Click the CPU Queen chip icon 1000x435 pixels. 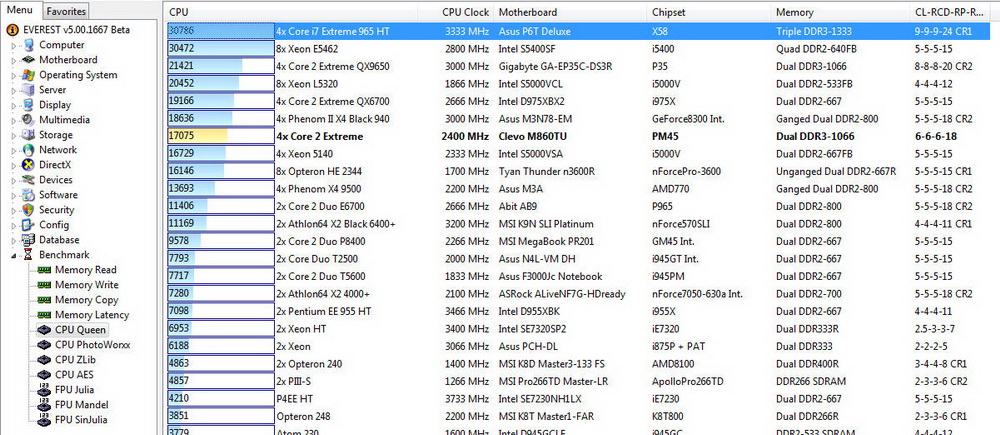(x=44, y=330)
